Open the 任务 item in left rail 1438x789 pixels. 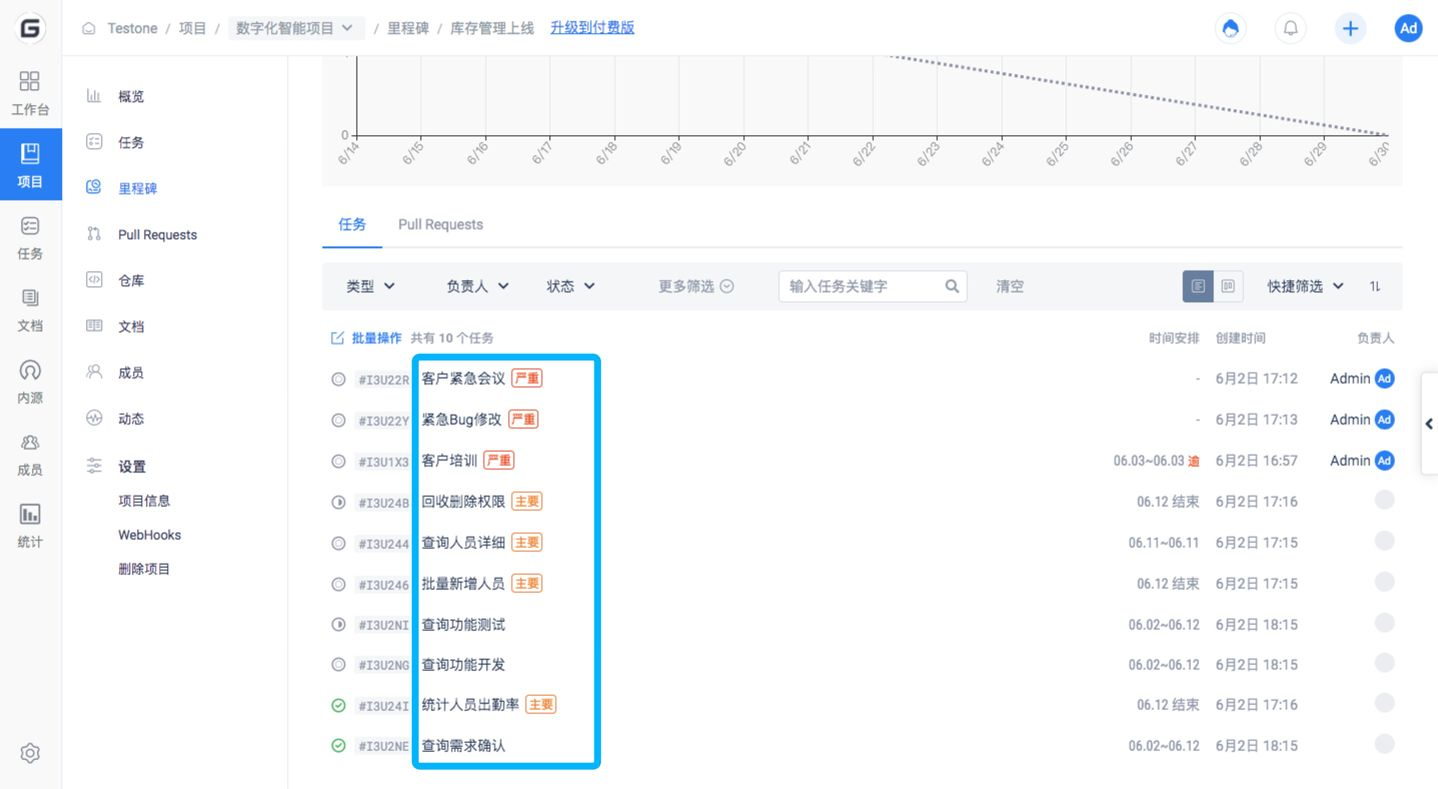click(x=30, y=237)
